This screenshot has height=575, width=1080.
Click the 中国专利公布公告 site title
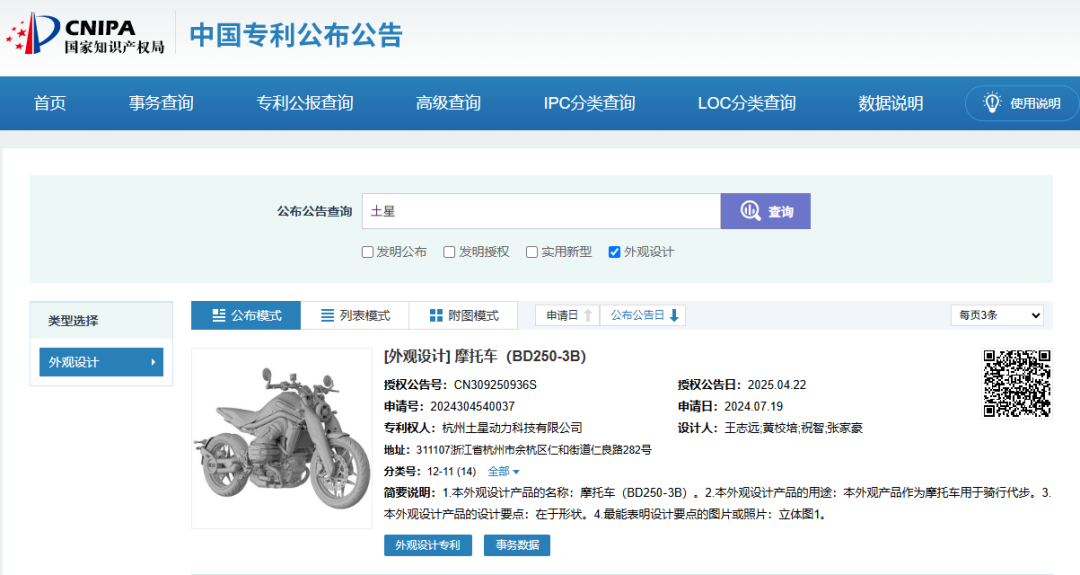[296, 35]
